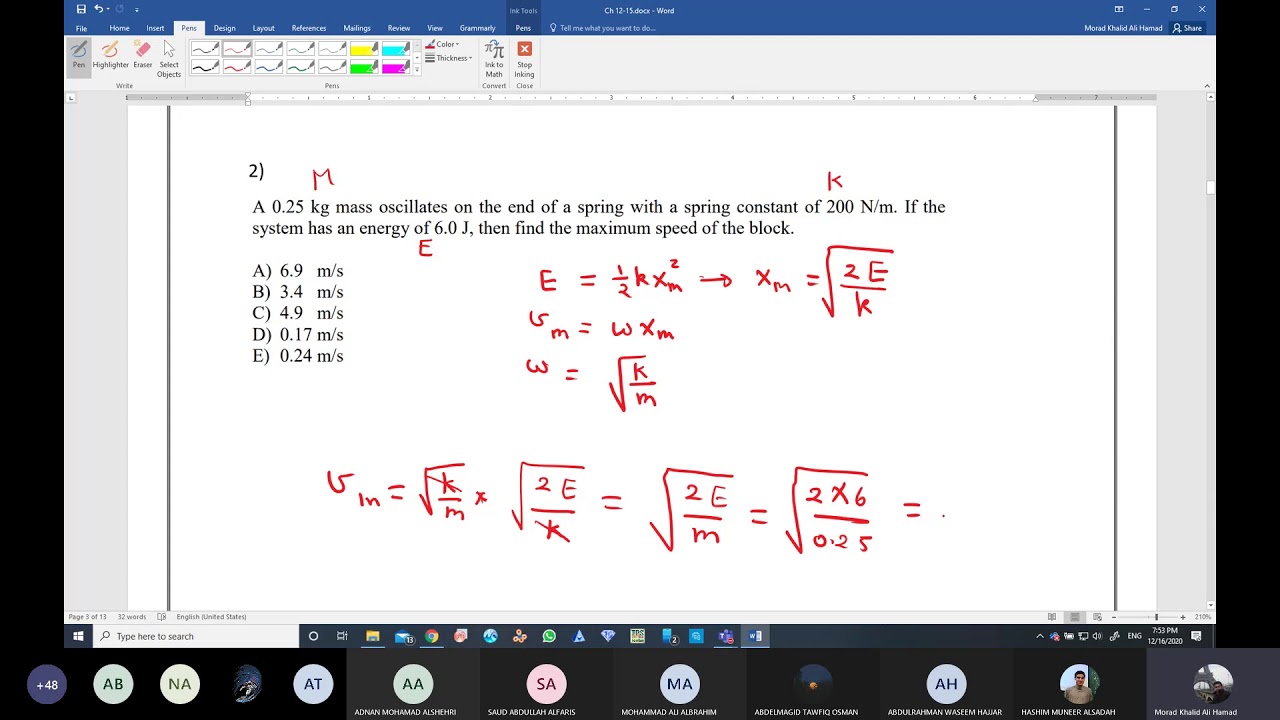Pick the green highlighter pen
Screen dimensions: 1280x720
(x=364, y=67)
